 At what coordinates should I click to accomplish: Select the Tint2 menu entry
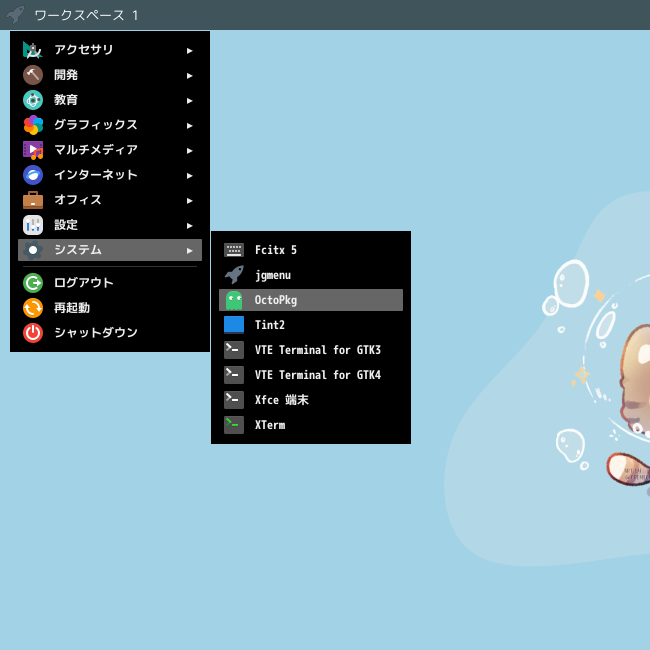pos(310,325)
